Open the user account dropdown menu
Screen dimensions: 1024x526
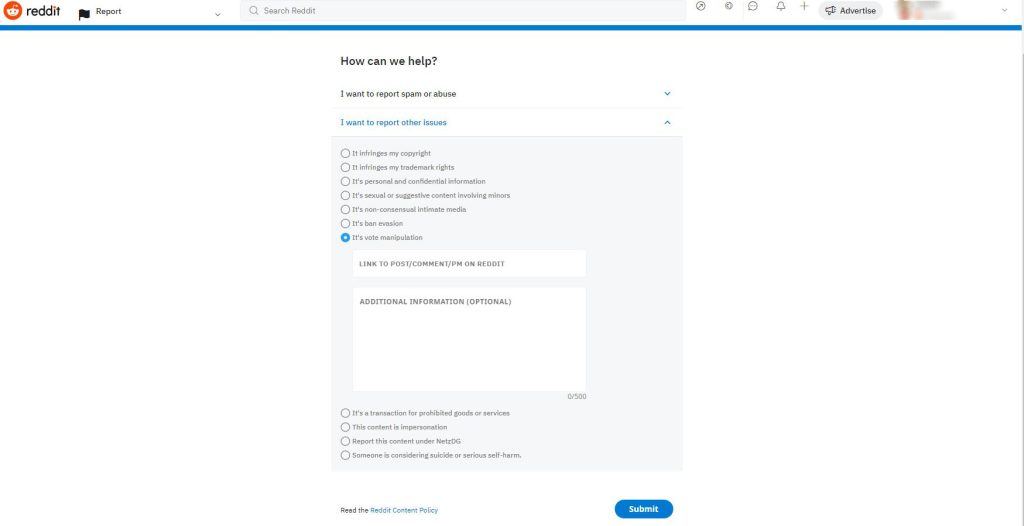coord(1004,10)
